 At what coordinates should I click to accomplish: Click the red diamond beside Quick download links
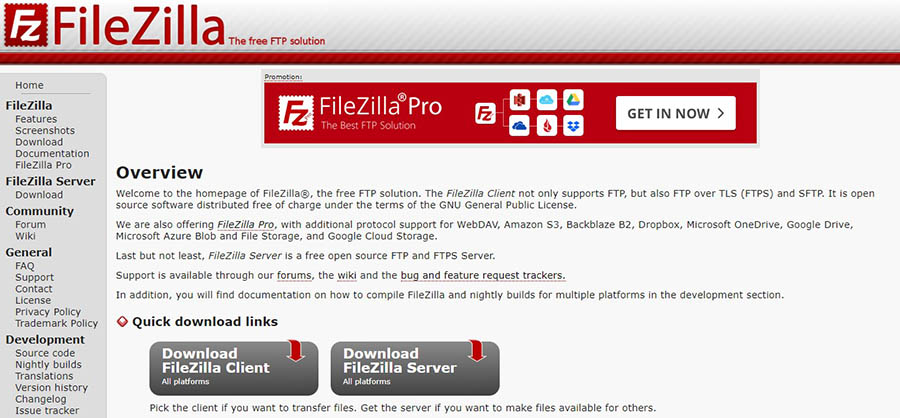coord(122,322)
